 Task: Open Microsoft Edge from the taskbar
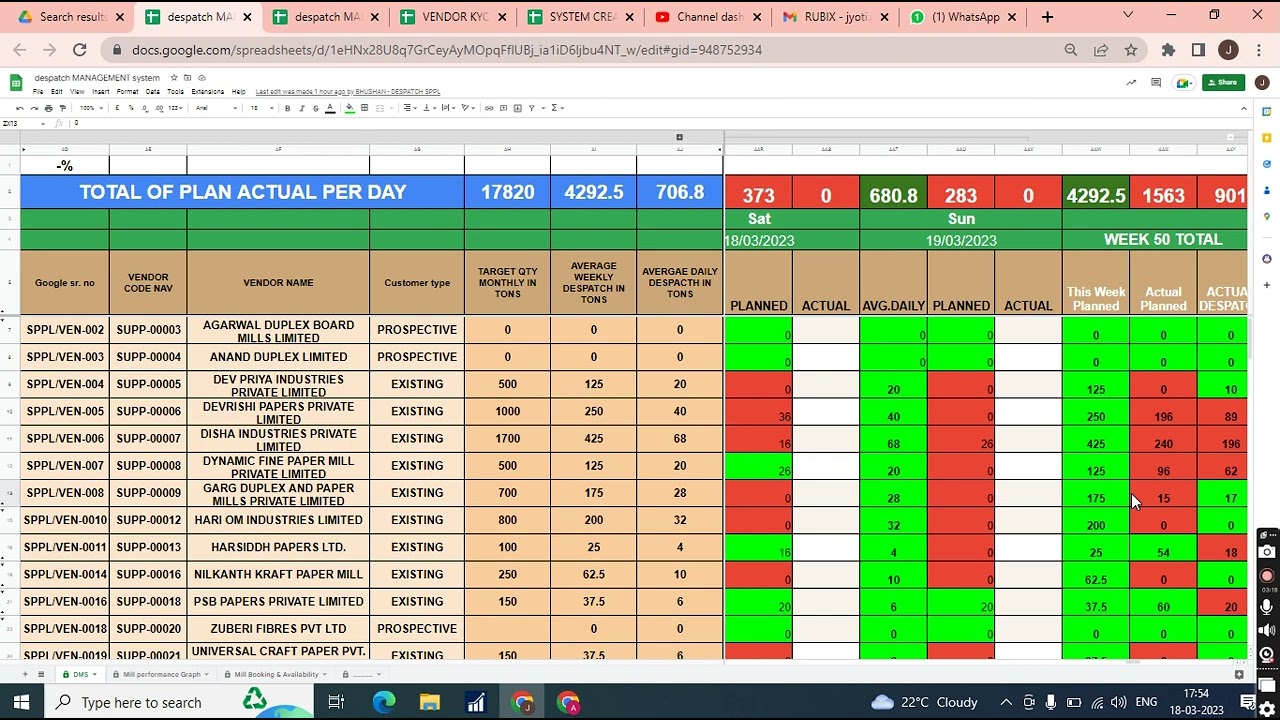(384, 702)
